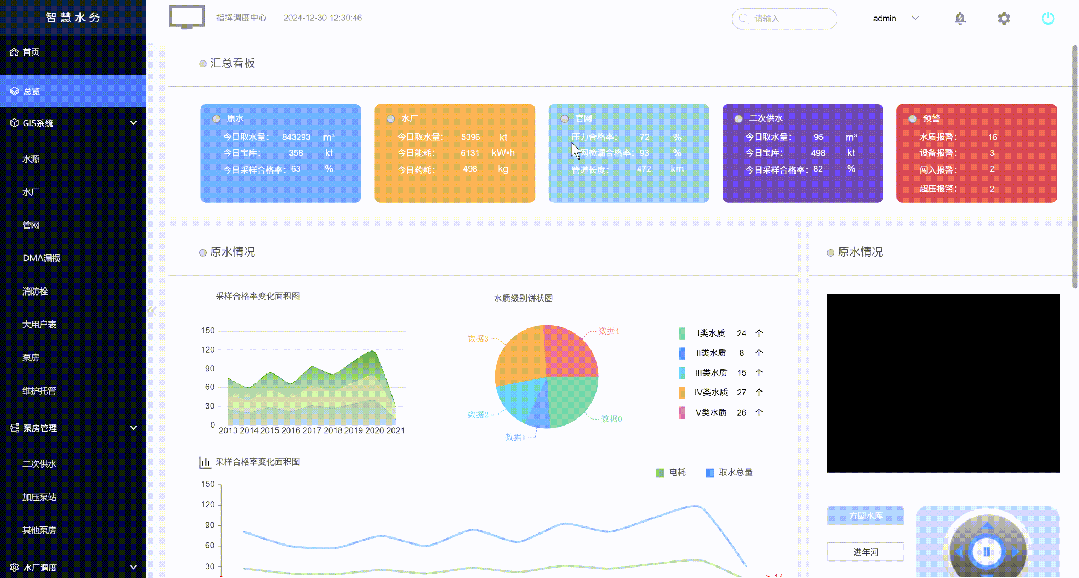Click the right arrow on camera PTZ control
This screenshot has height=578, width=1079.
click(1013, 552)
